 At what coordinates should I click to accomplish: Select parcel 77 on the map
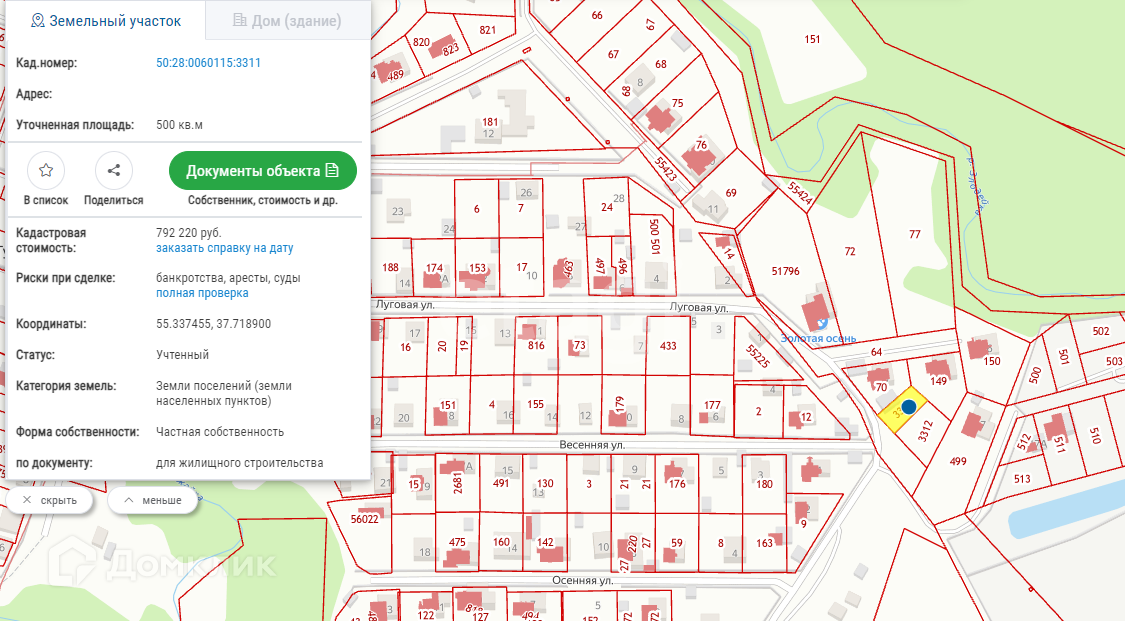coord(914,234)
